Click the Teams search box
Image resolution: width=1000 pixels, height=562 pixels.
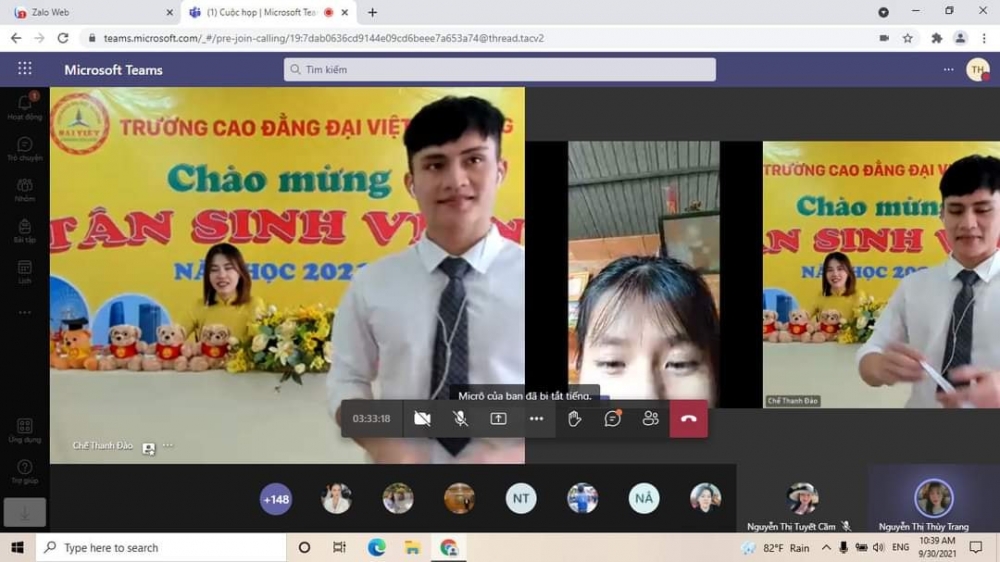click(x=499, y=70)
